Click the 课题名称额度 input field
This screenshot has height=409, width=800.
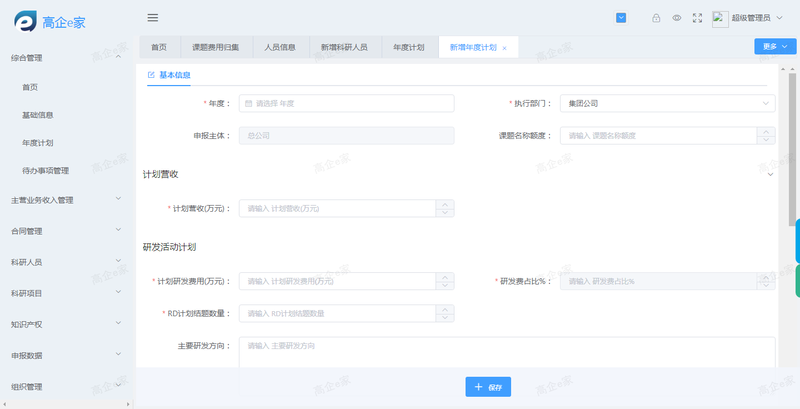click(x=667, y=135)
